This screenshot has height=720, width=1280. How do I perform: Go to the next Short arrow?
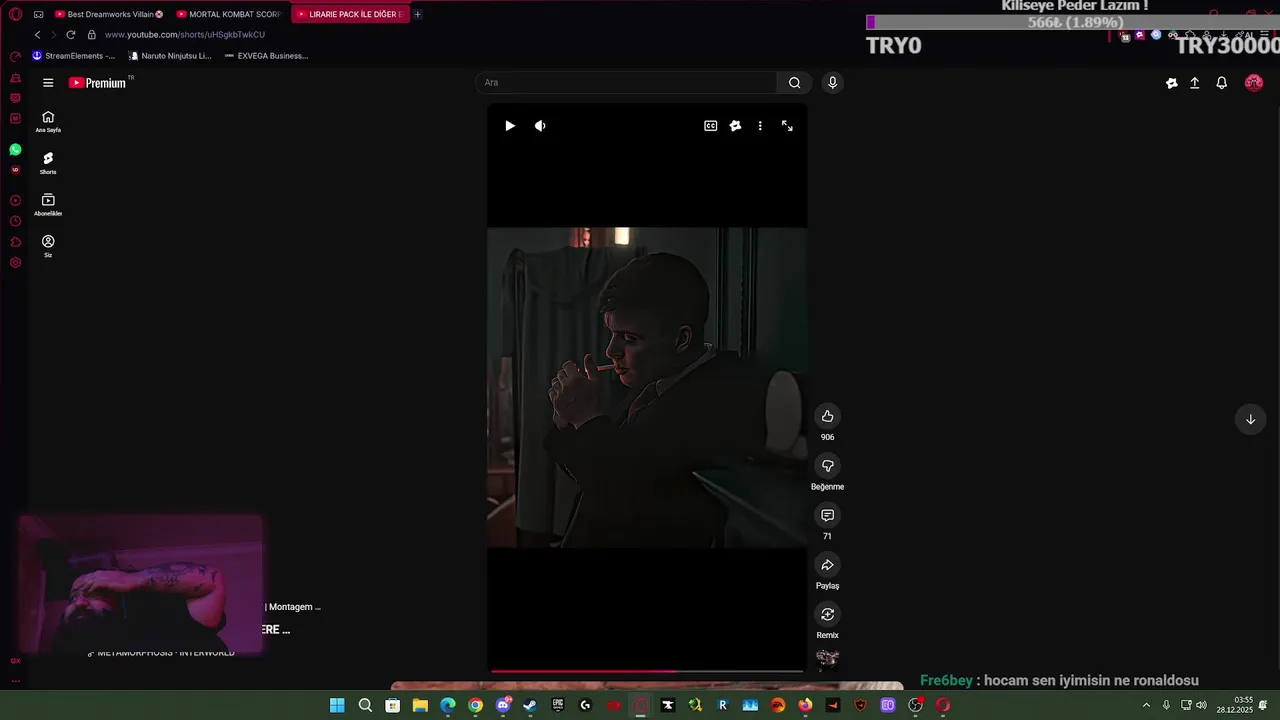point(1250,419)
